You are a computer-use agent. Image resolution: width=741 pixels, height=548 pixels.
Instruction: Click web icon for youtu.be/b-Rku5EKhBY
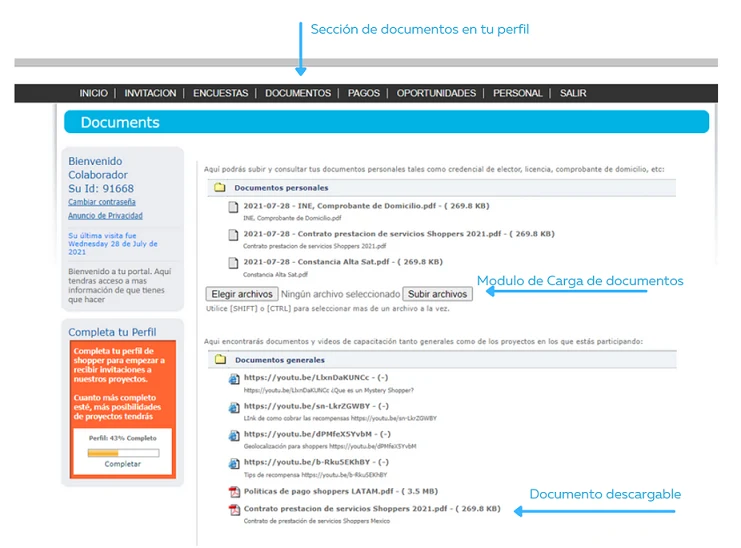click(234, 463)
